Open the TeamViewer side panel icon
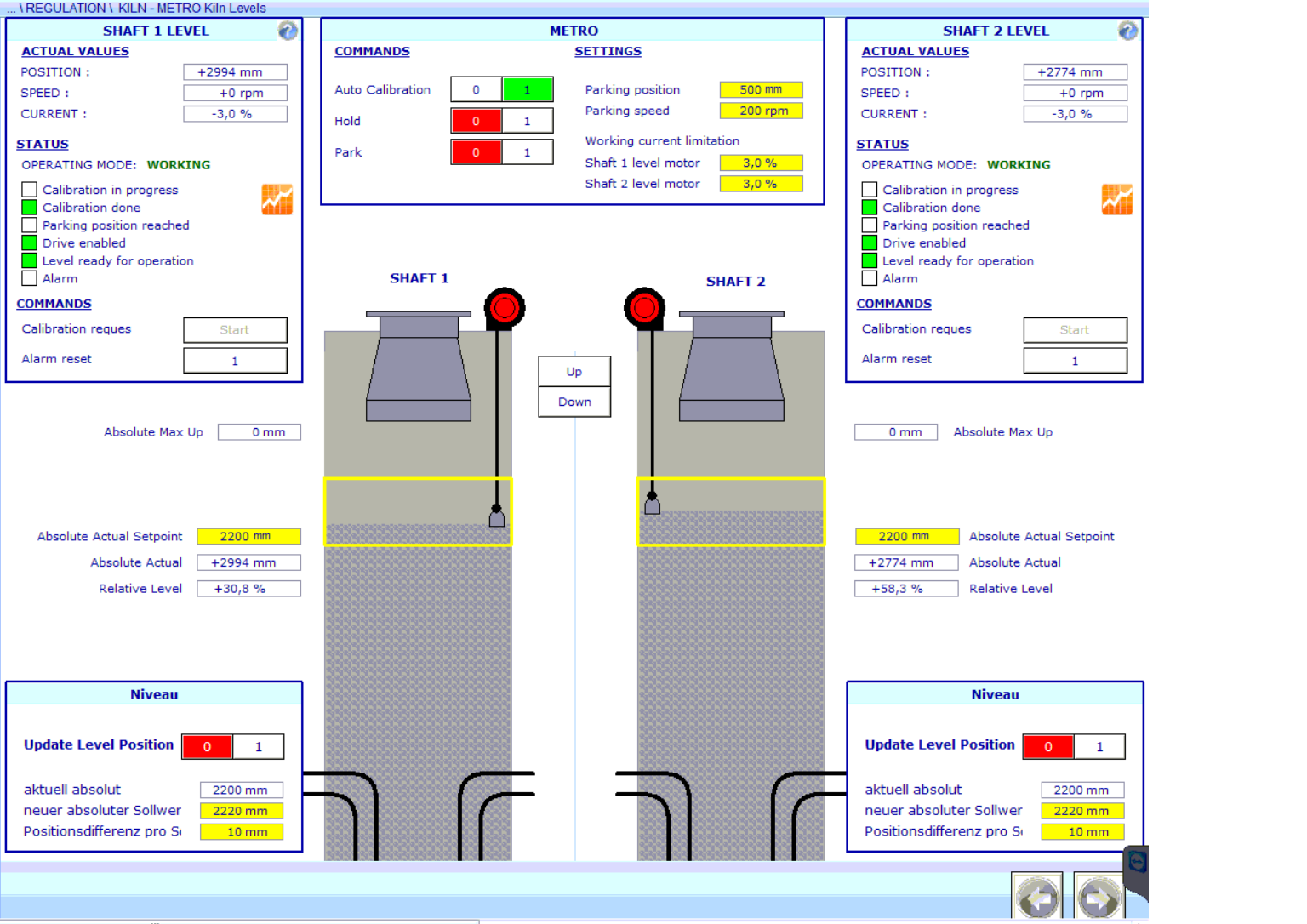The image size is (1307, 924). pos(1137,864)
